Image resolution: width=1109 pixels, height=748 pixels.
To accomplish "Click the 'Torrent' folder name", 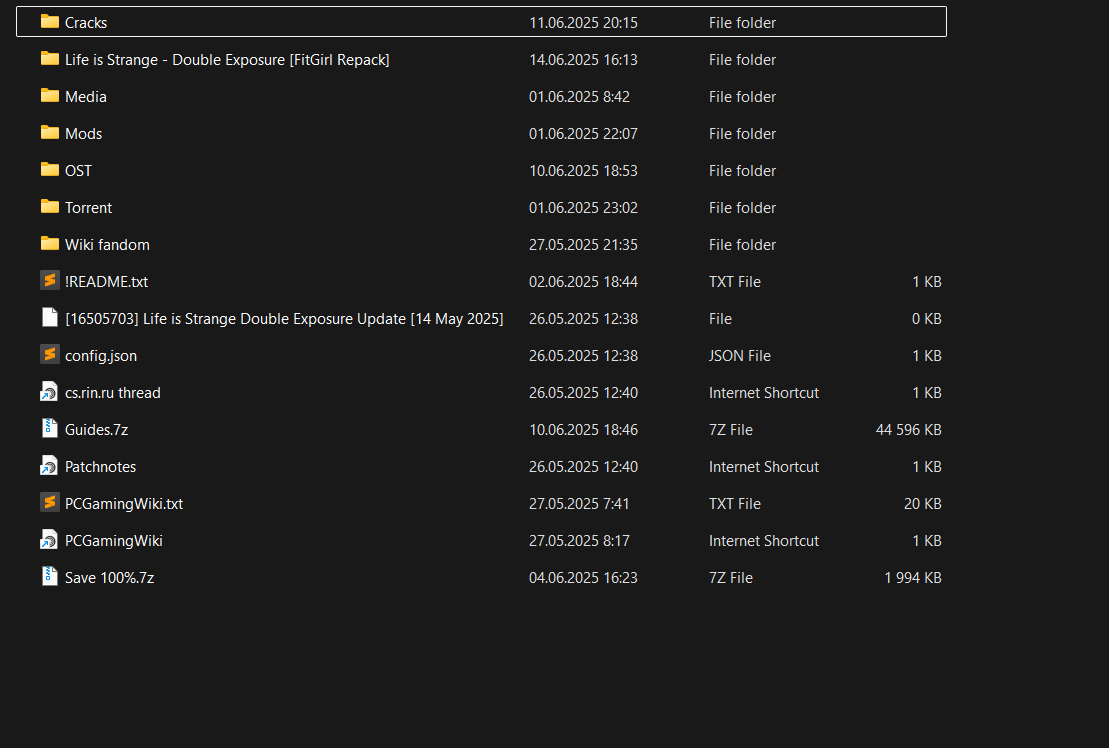I will (x=88, y=208).
